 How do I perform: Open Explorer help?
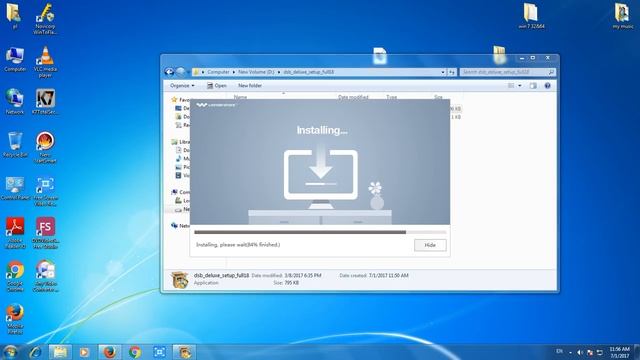pos(547,86)
